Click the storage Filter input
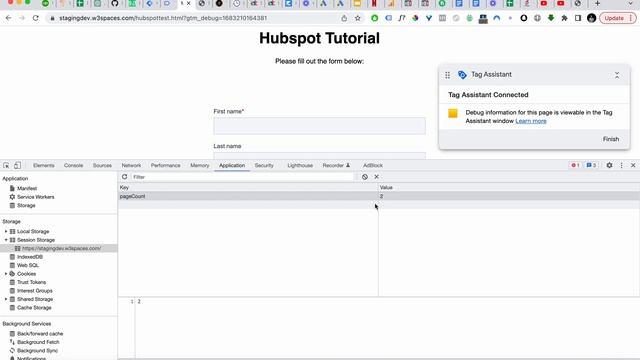The width and height of the screenshot is (640, 360). pos(242,177)
